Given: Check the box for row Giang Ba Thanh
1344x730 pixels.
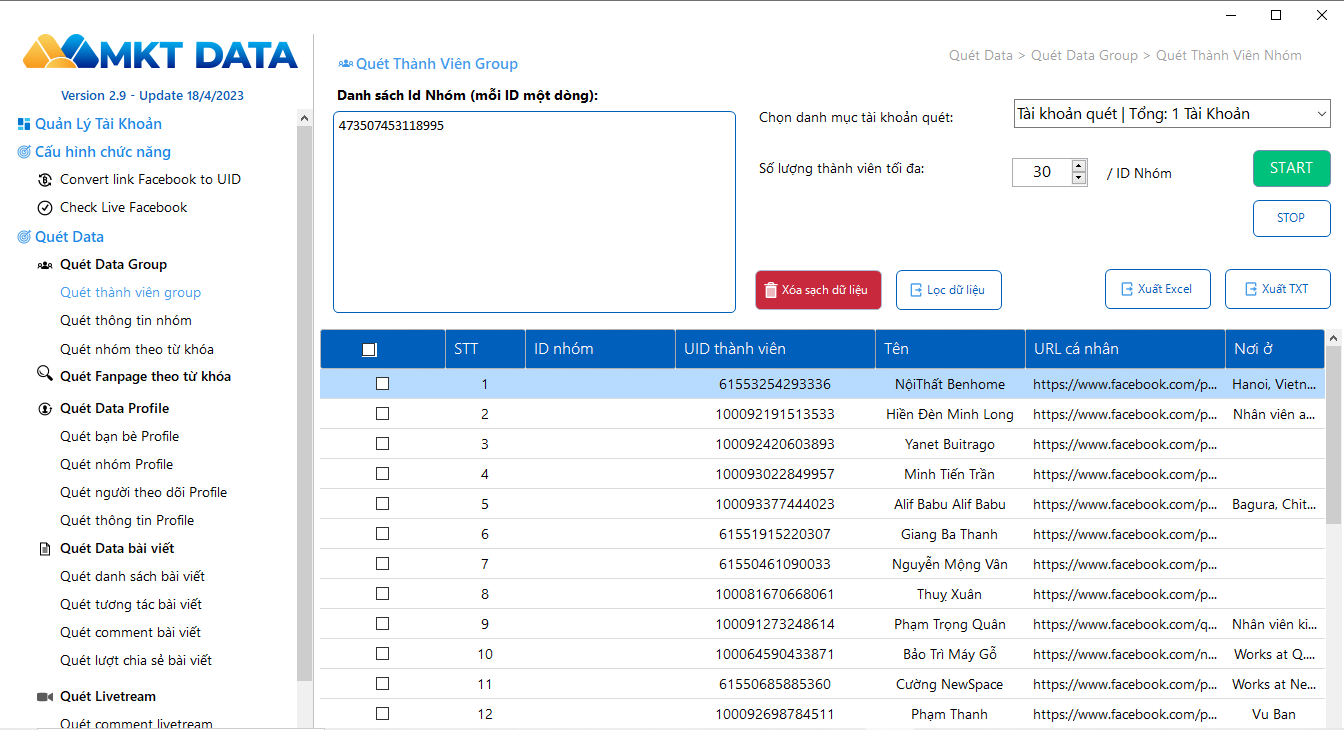Looking at the screenshot, I should click(x=382, y=534).
